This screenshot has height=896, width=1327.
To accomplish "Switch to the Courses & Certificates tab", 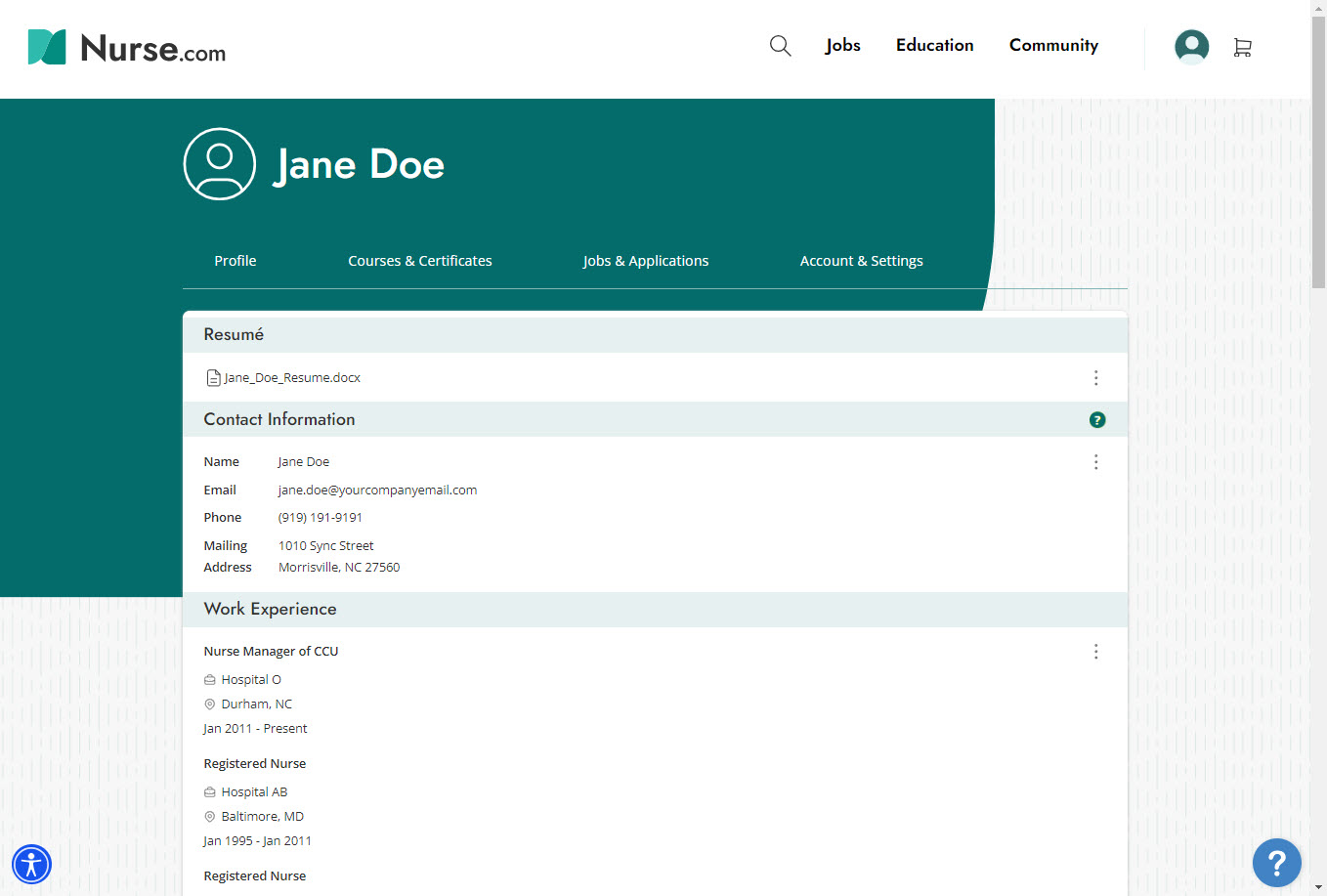I will coord(419,260).
